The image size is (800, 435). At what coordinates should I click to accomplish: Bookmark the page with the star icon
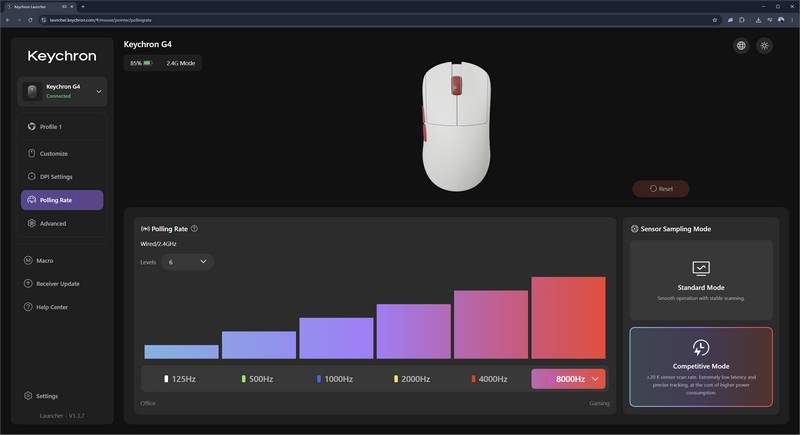click(714, 20)
